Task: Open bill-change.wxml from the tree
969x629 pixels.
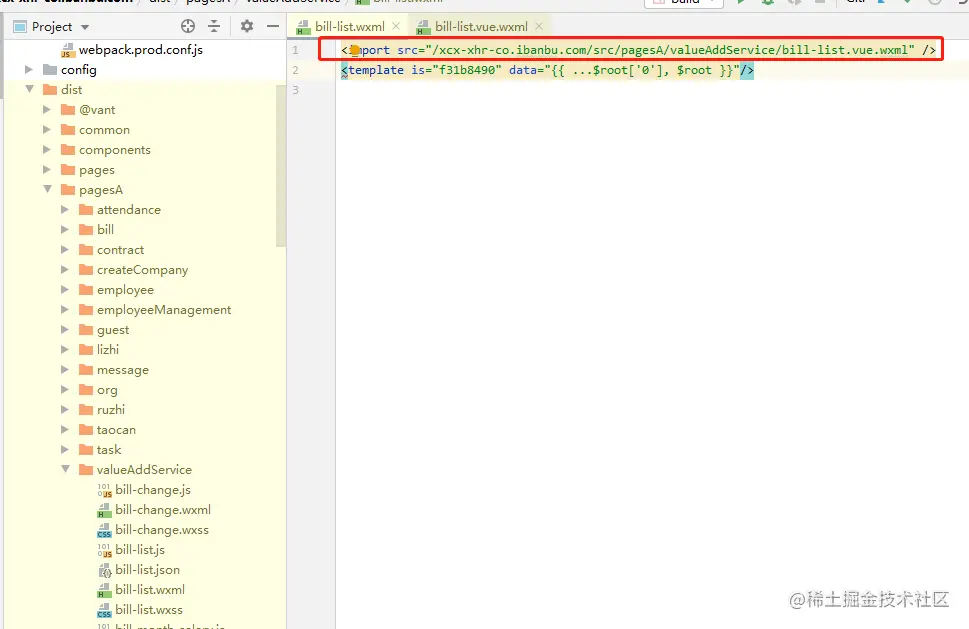Action: coord(163,510)
